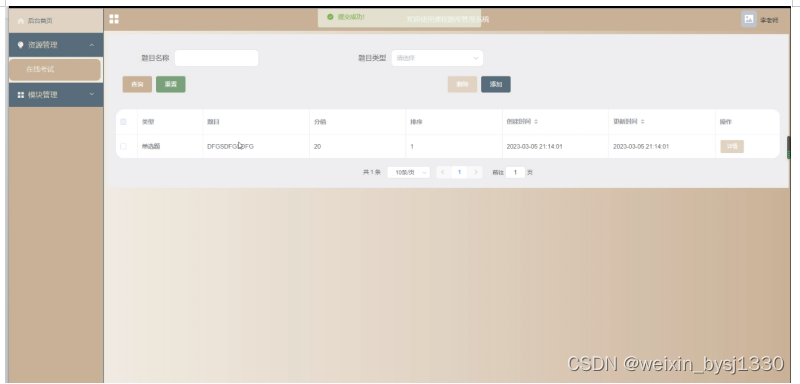Click the user name beside avatar
The height and width of the screenshot is (384, 800).
[769, 20]
